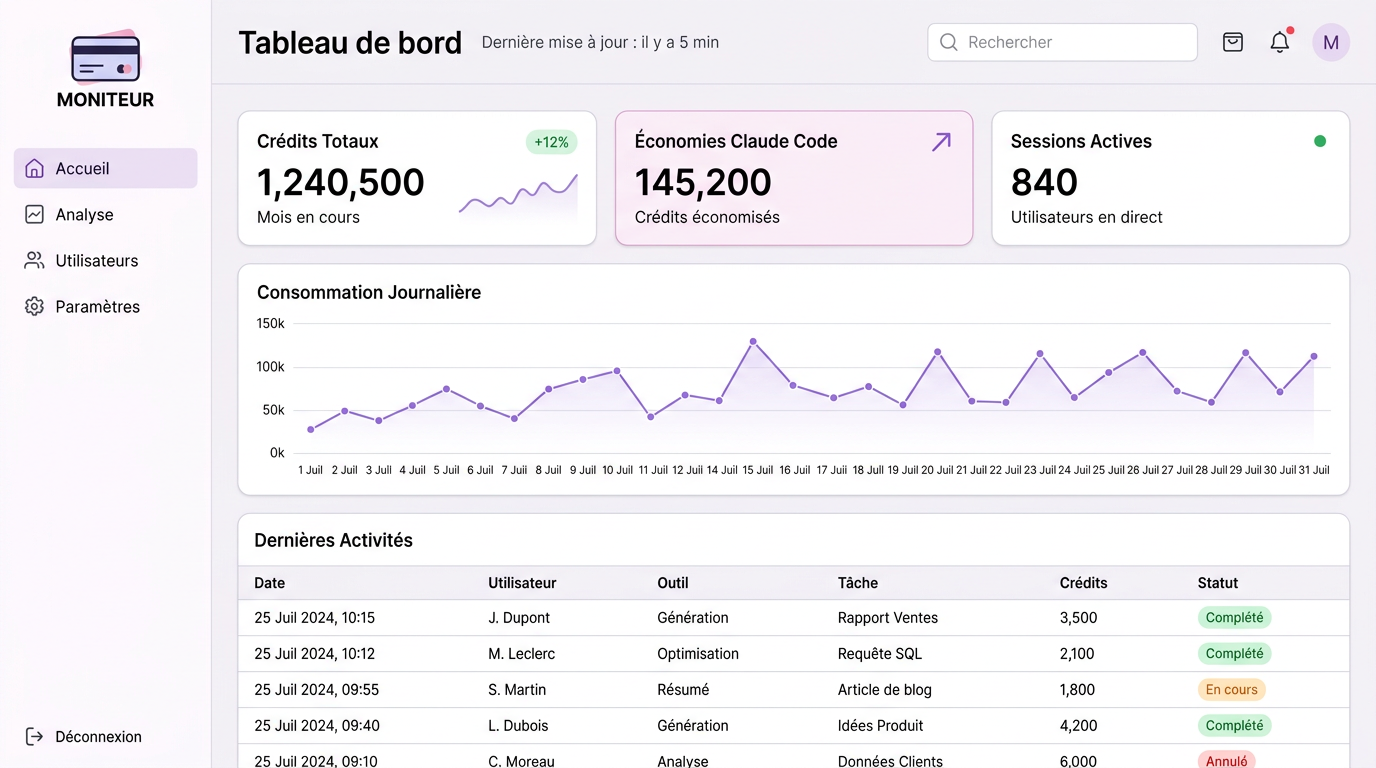Viewport: 1376px width, 768px height.
Task: Click the Requête SQL task cell
Action: click(x=880, y=654)
